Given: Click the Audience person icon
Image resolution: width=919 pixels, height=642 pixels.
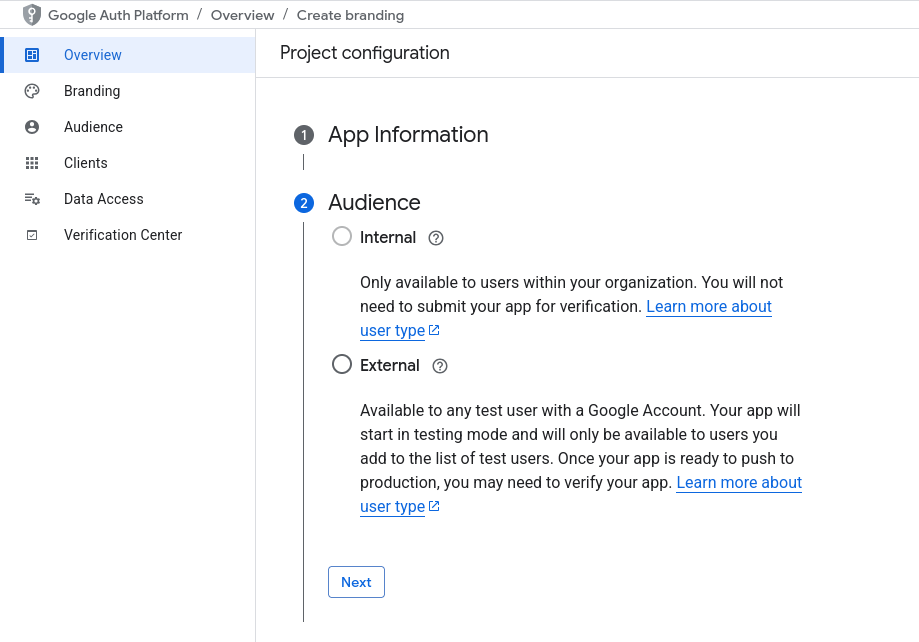Looking at the screenshot, I should click(x=32, y=127).
